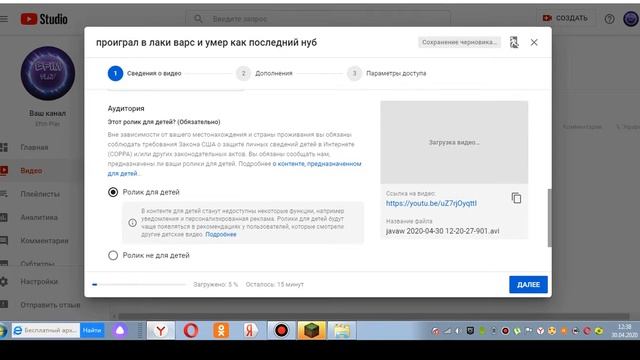640x360 pixels.
Task: Click the Studio search input field
Action: [x=318, y=19]
